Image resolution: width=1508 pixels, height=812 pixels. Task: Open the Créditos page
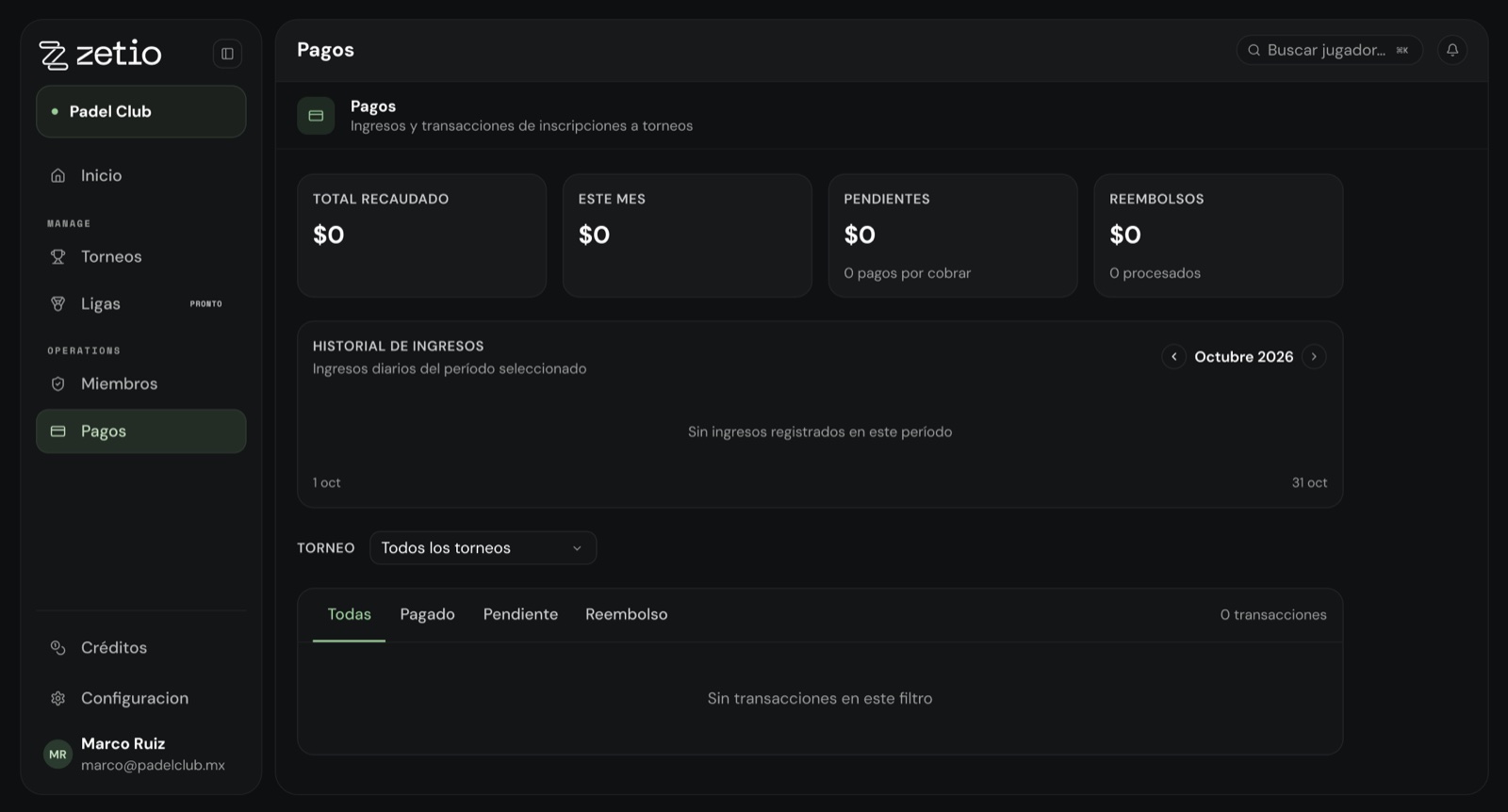141,648
